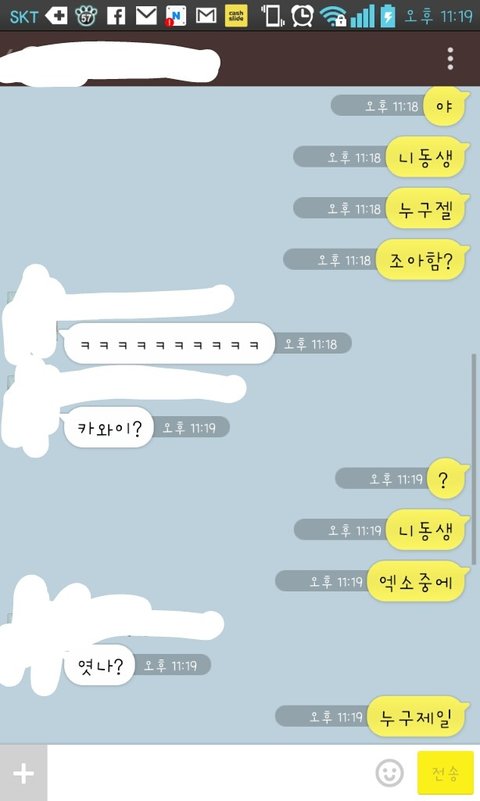480x801 pixels.
Task: Tap the cash slide notification icon
Action: tap(236, 16)
